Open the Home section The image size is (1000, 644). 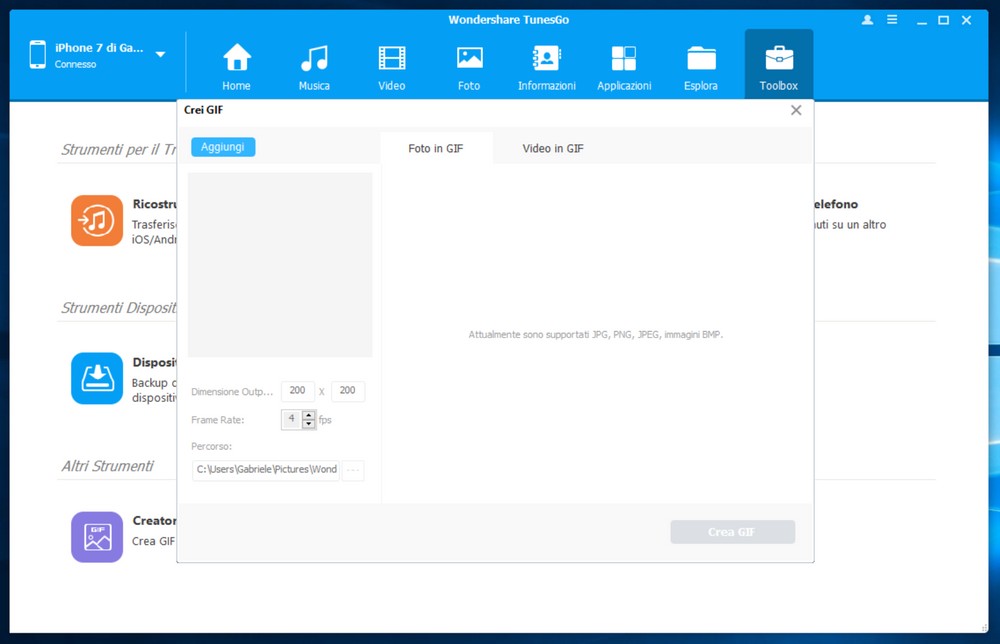pos(236,67)
